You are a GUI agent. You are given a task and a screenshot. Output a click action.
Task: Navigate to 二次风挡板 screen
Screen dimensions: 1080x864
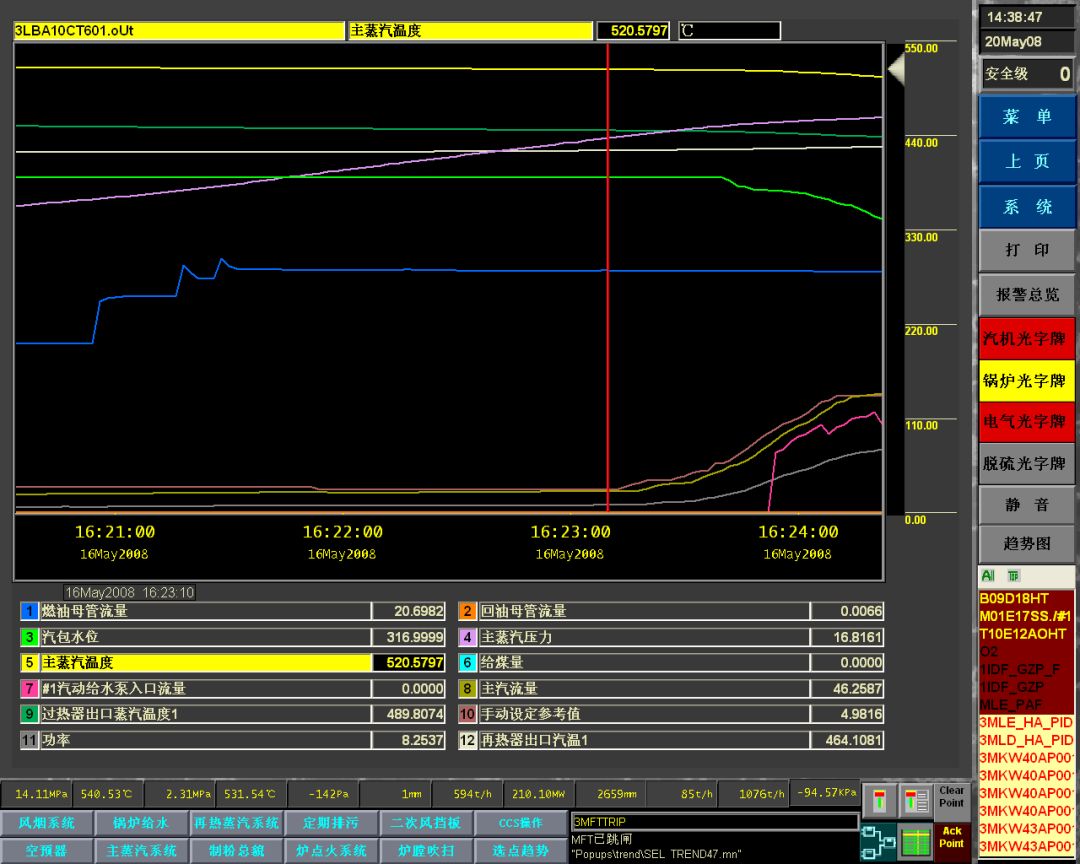(x=426, y=823)
